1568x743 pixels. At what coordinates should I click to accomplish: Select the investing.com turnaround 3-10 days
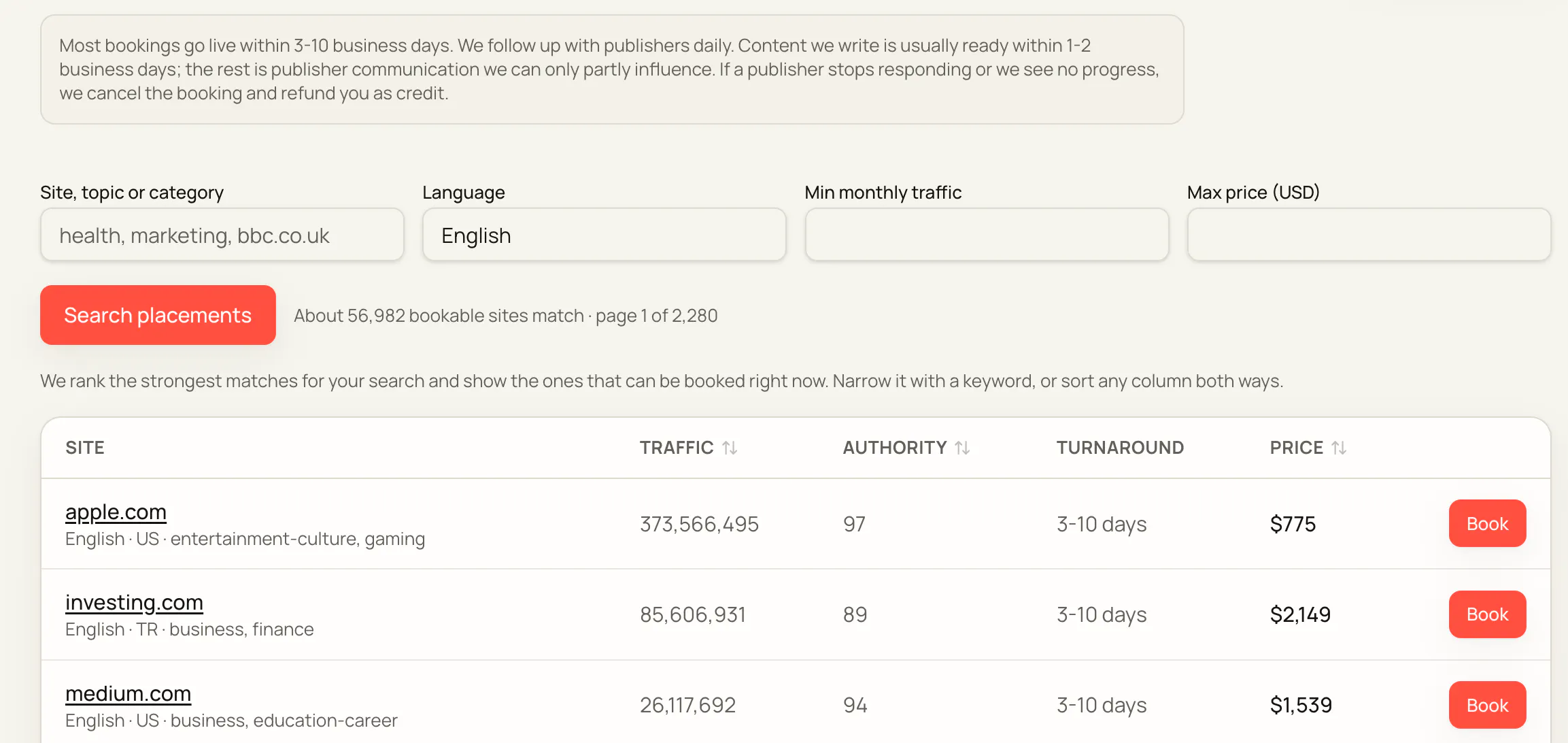click(1102, 614)
